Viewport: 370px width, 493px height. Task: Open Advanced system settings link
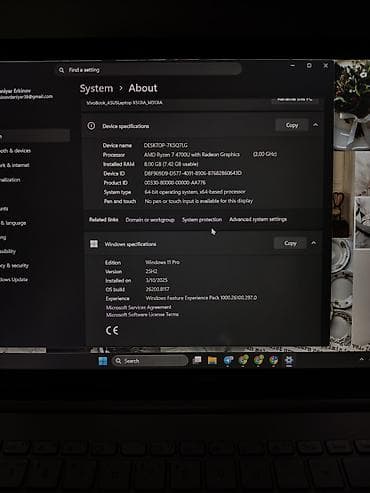point(258,219)
